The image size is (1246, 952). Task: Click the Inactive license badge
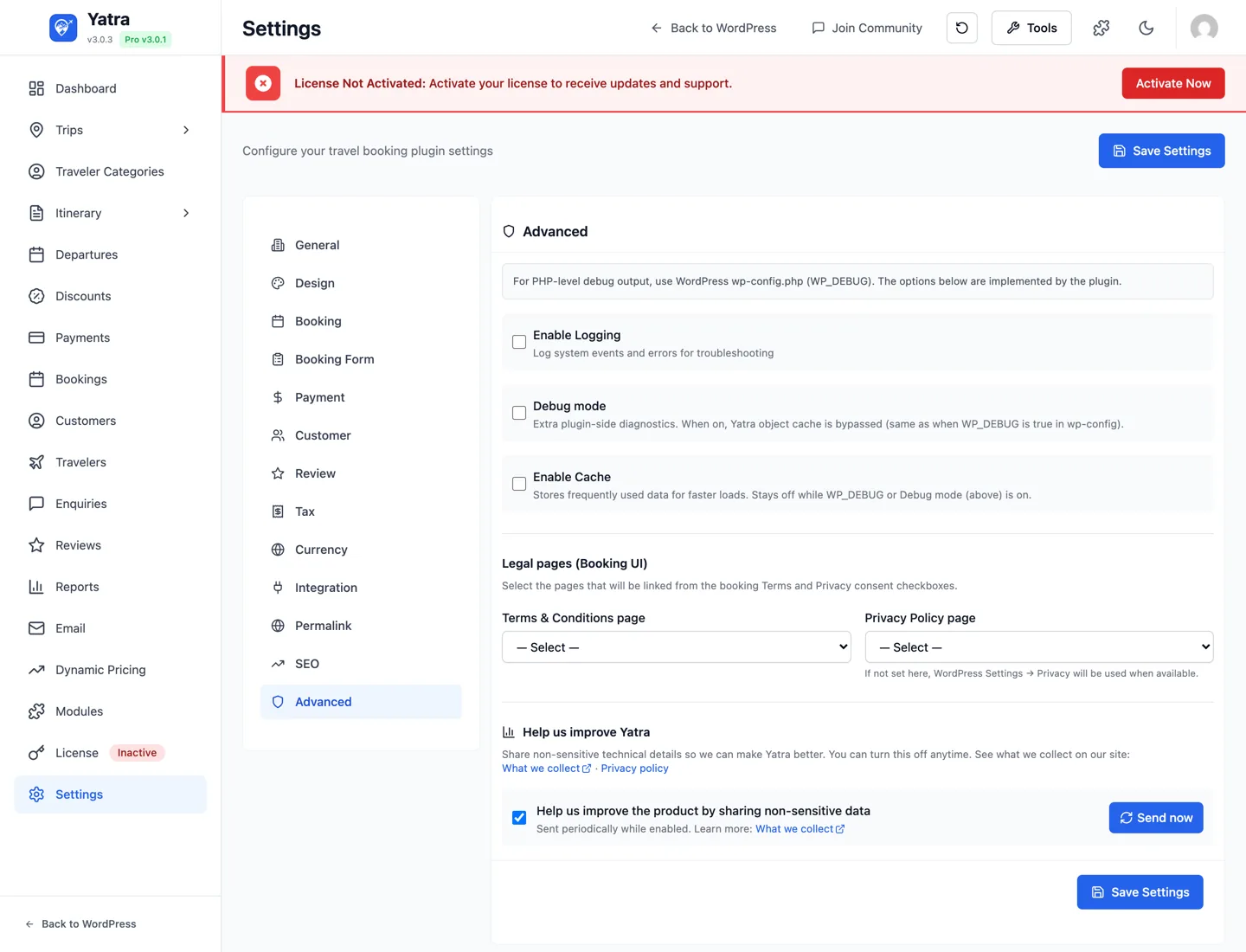point(137,753)
